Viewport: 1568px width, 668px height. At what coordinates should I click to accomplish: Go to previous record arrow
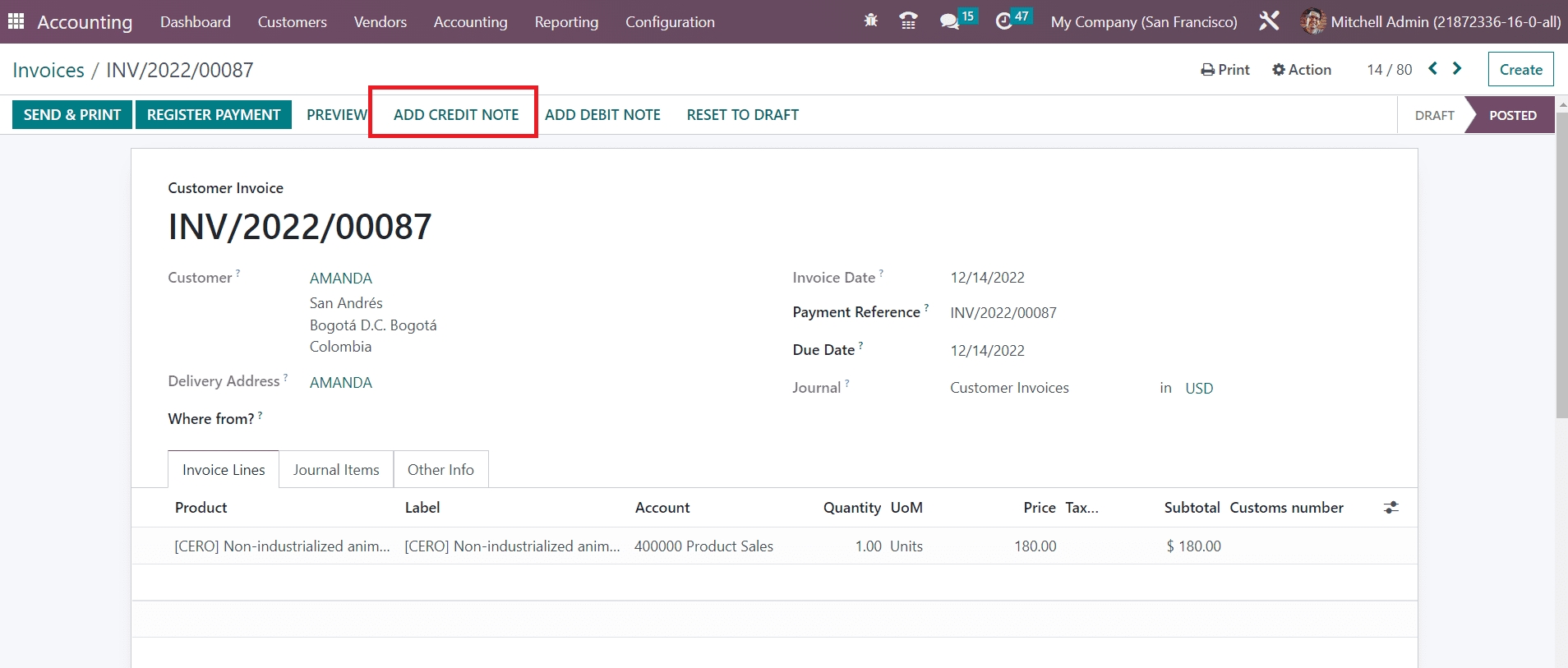[1432, 69]
